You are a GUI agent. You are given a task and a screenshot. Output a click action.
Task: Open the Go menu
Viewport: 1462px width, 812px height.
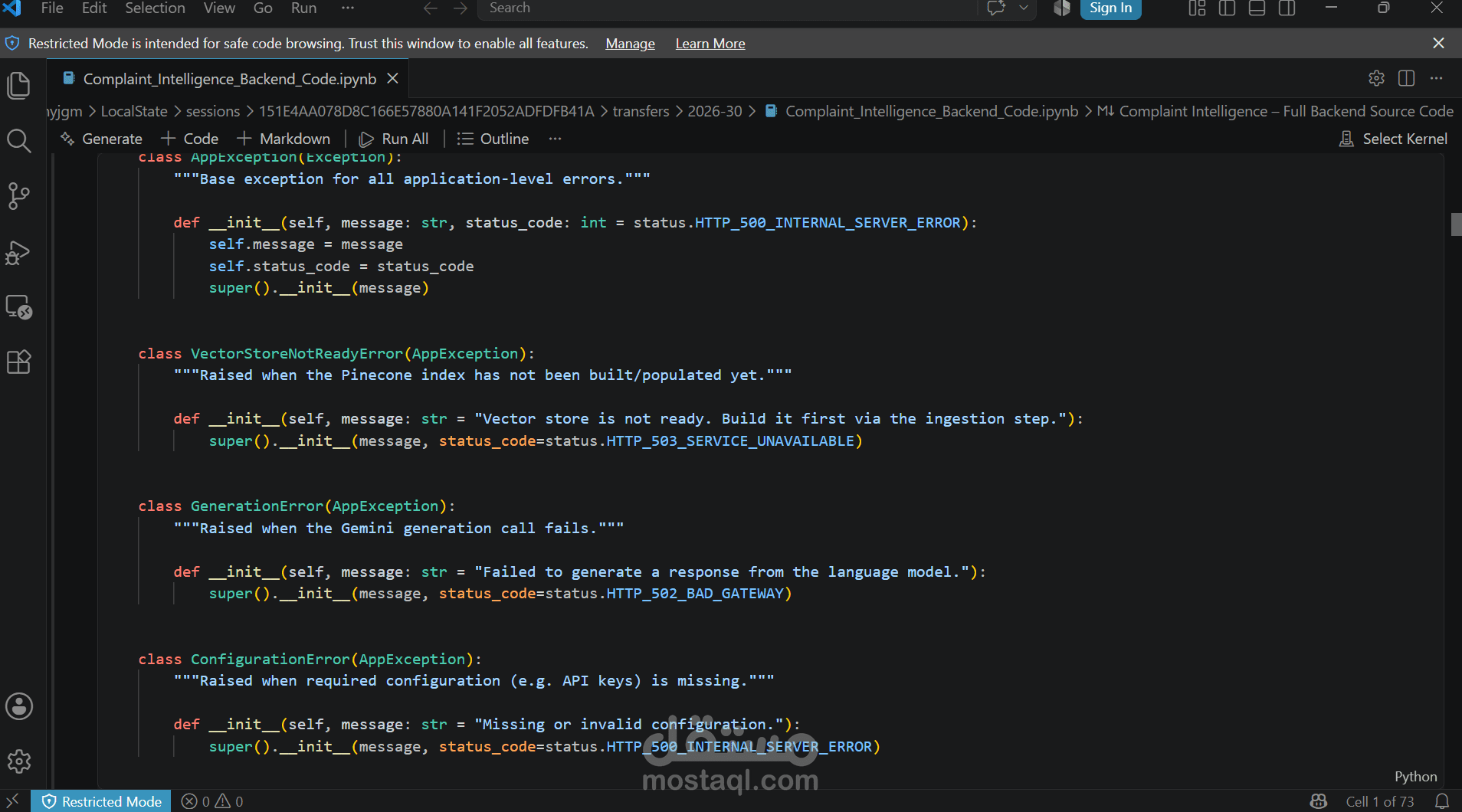(263, 8)
